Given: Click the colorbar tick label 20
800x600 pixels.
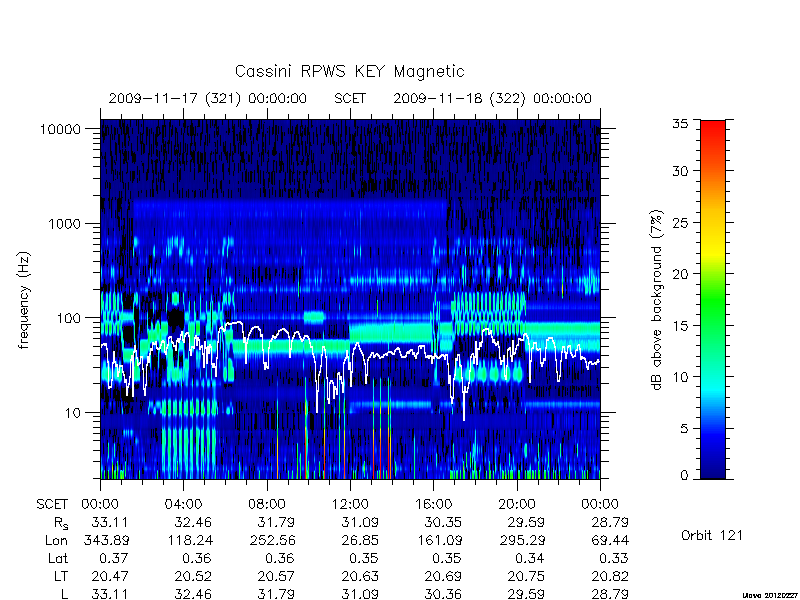Looking at the screenshot, I should click(680, 274).
